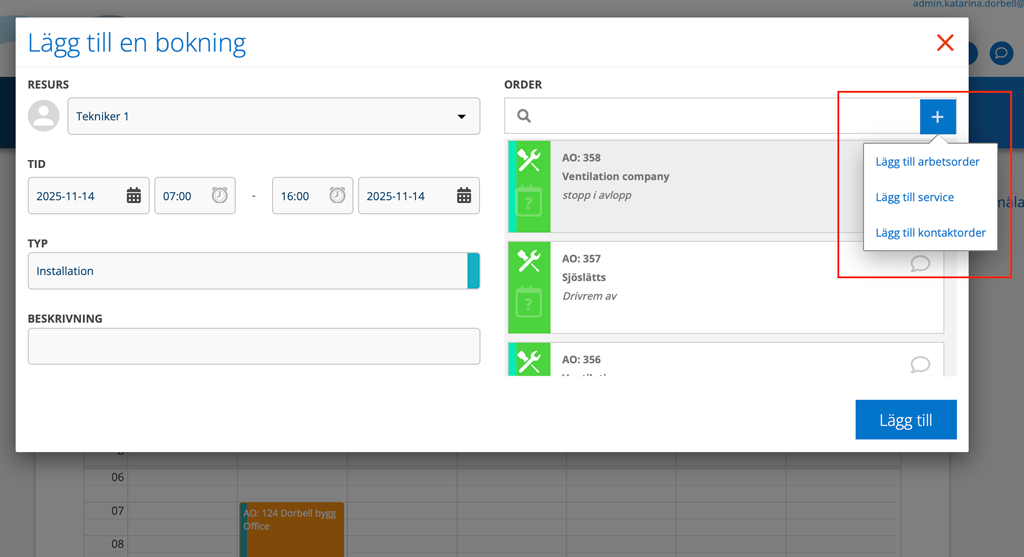Click the magnifier icon in order search
Screen dimensions: 1024x557
524,117
